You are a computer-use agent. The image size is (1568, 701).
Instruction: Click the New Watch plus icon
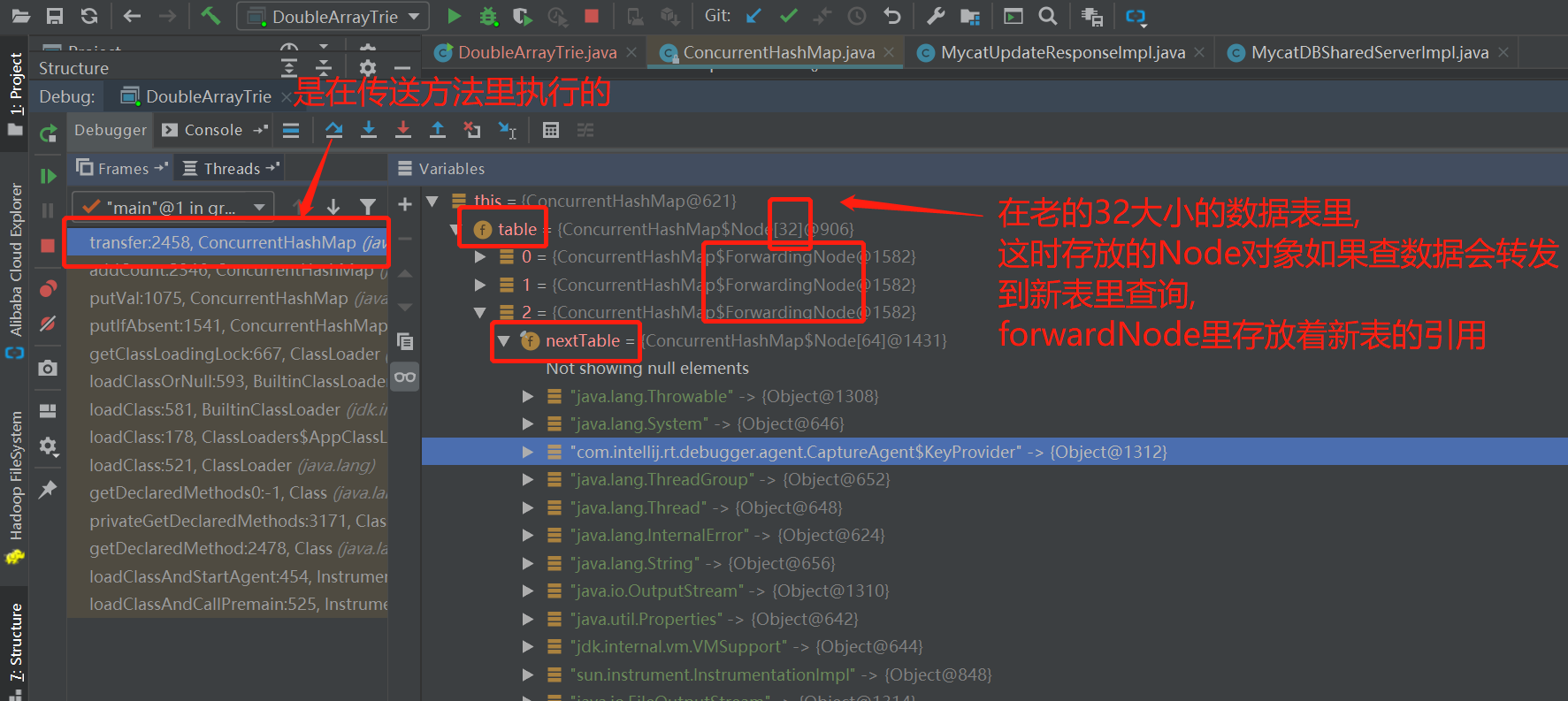pos(405,204)
